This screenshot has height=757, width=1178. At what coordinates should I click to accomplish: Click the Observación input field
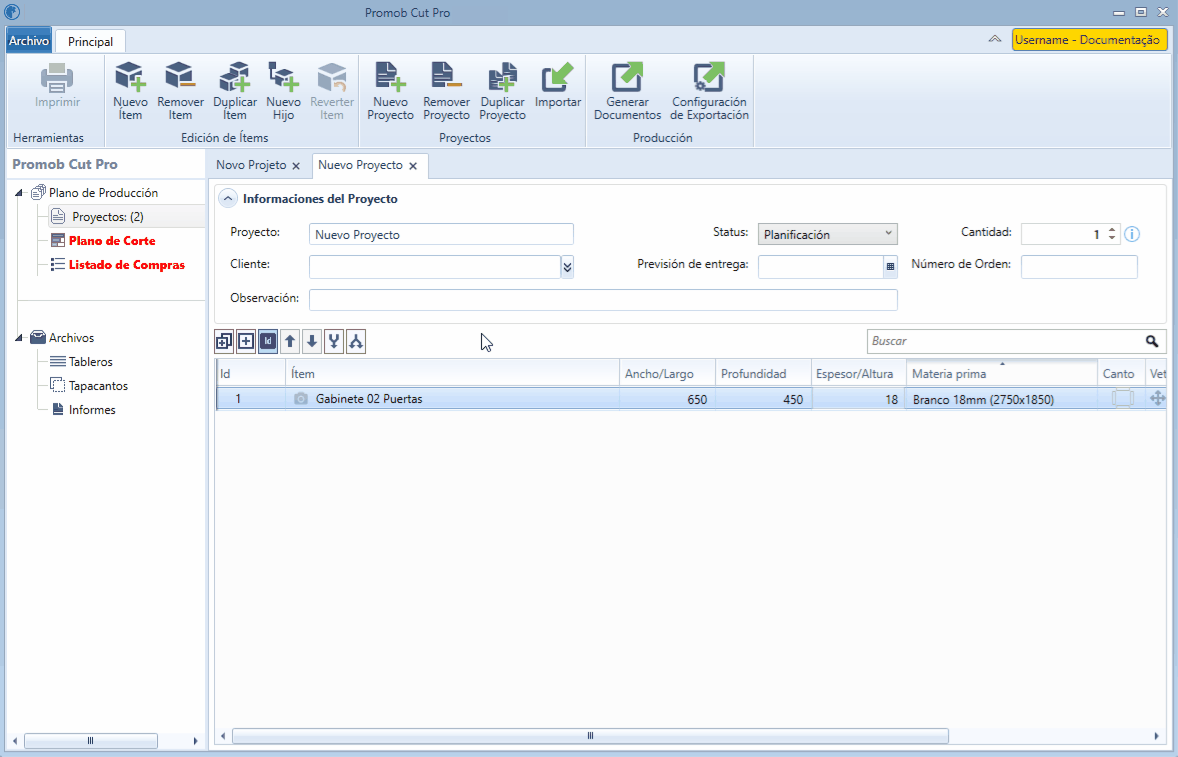coord(603,299)
